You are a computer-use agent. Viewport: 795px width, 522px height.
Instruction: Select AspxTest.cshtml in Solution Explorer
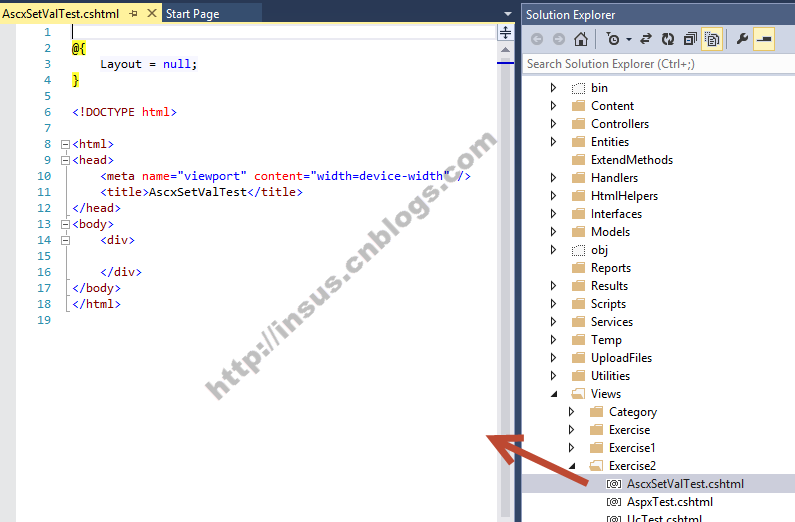670,502
